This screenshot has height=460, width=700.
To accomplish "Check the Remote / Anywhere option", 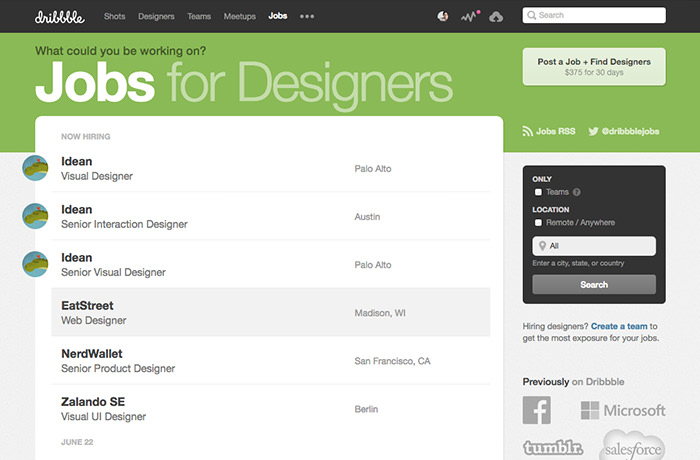I will click(x=538, y=222).
